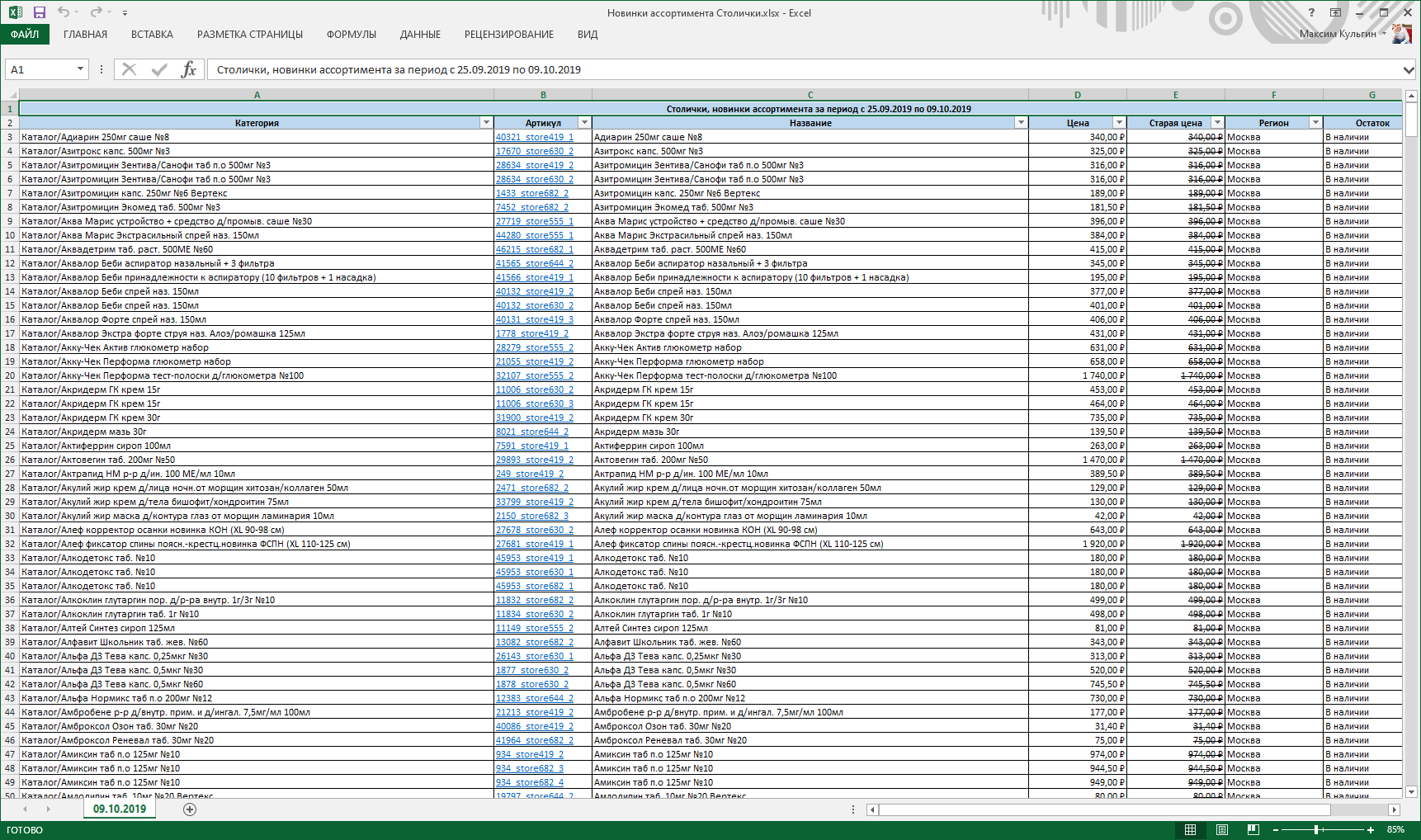The image size is (1421, 840).
Task: Click horizontal scrollbar right arrow
Action: [1395, 809]
